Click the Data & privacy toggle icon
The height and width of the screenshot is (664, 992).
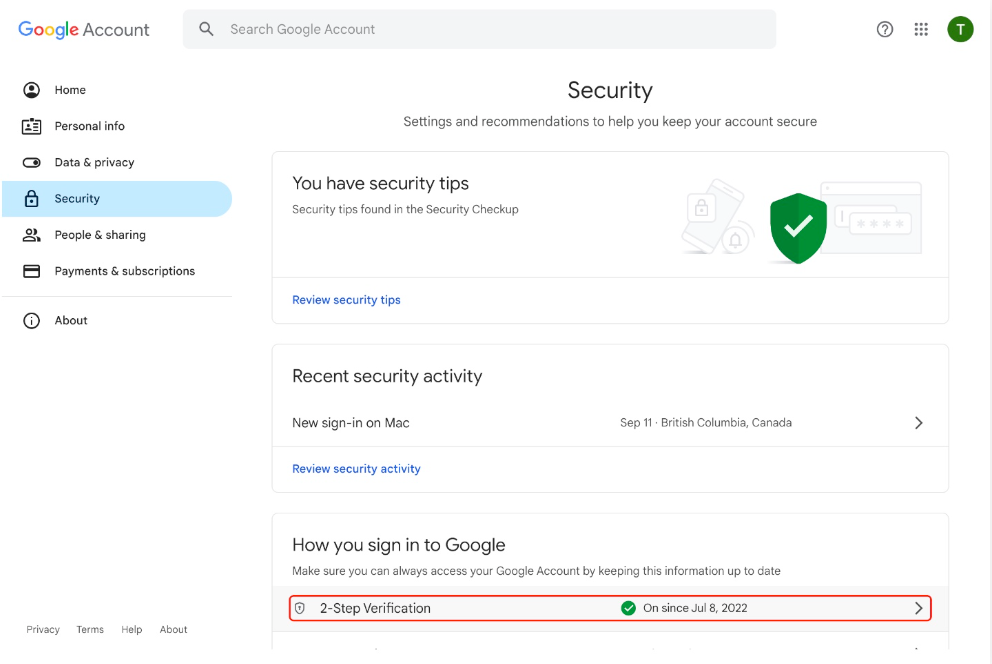32,162
